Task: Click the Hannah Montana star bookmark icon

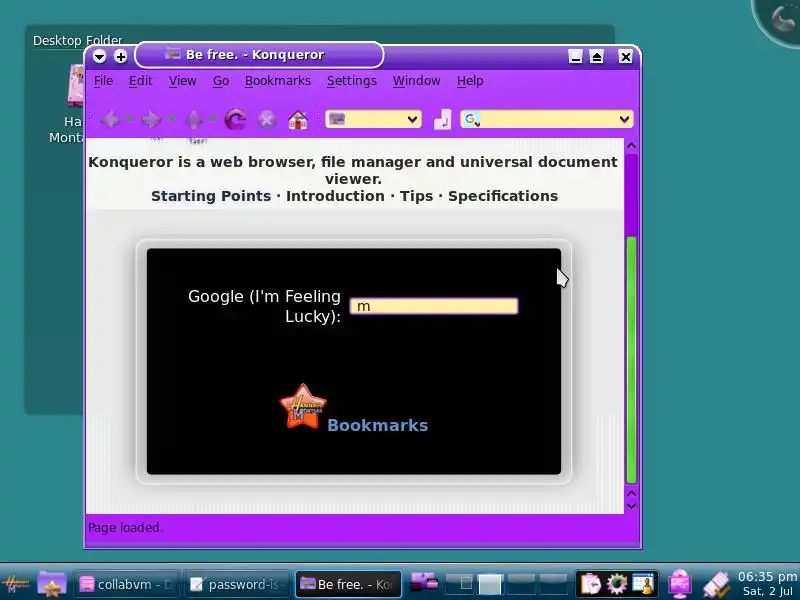Action: (303, 406)
